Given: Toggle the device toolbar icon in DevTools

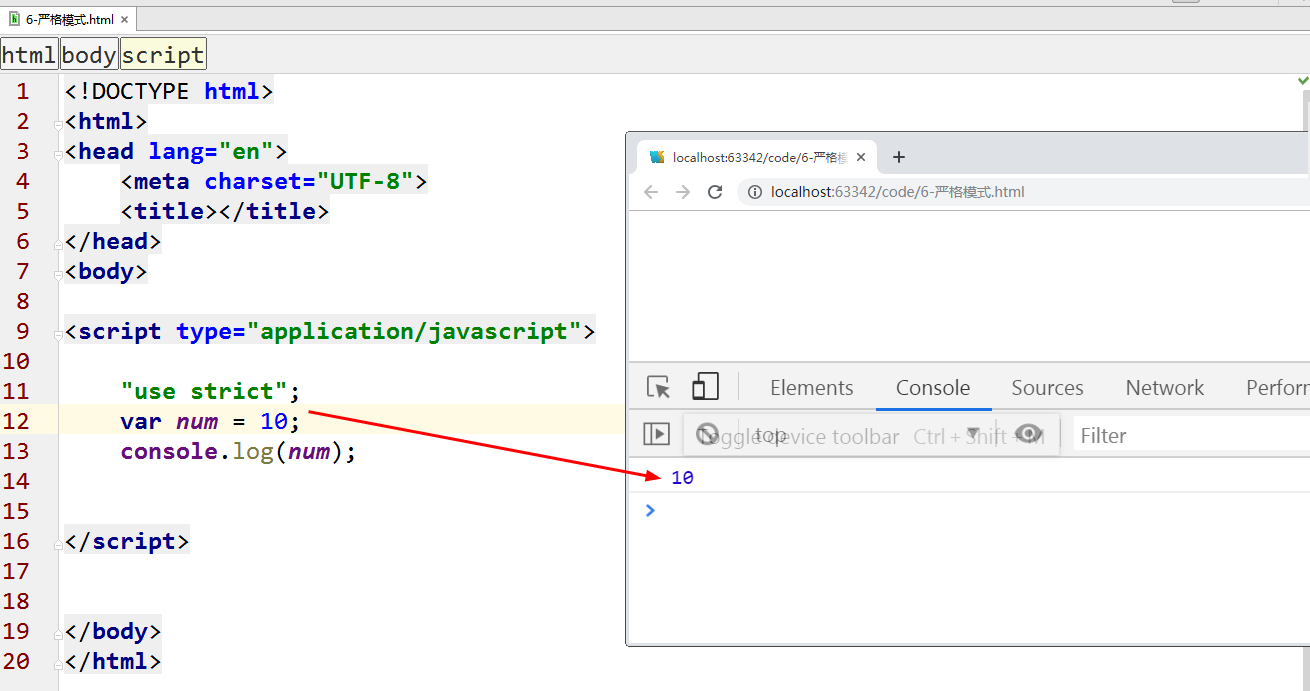Looking at the screenshot, I should (706, 387).
